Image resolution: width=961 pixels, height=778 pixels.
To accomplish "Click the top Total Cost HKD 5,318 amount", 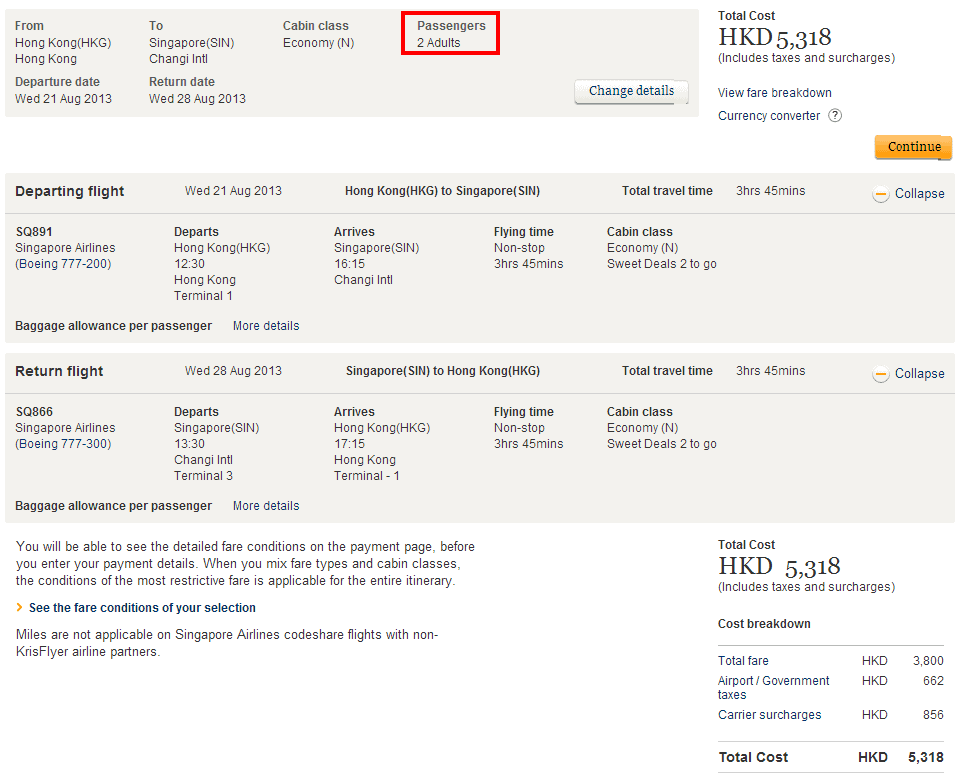I will pyautogui.click(x=775, y=38).
